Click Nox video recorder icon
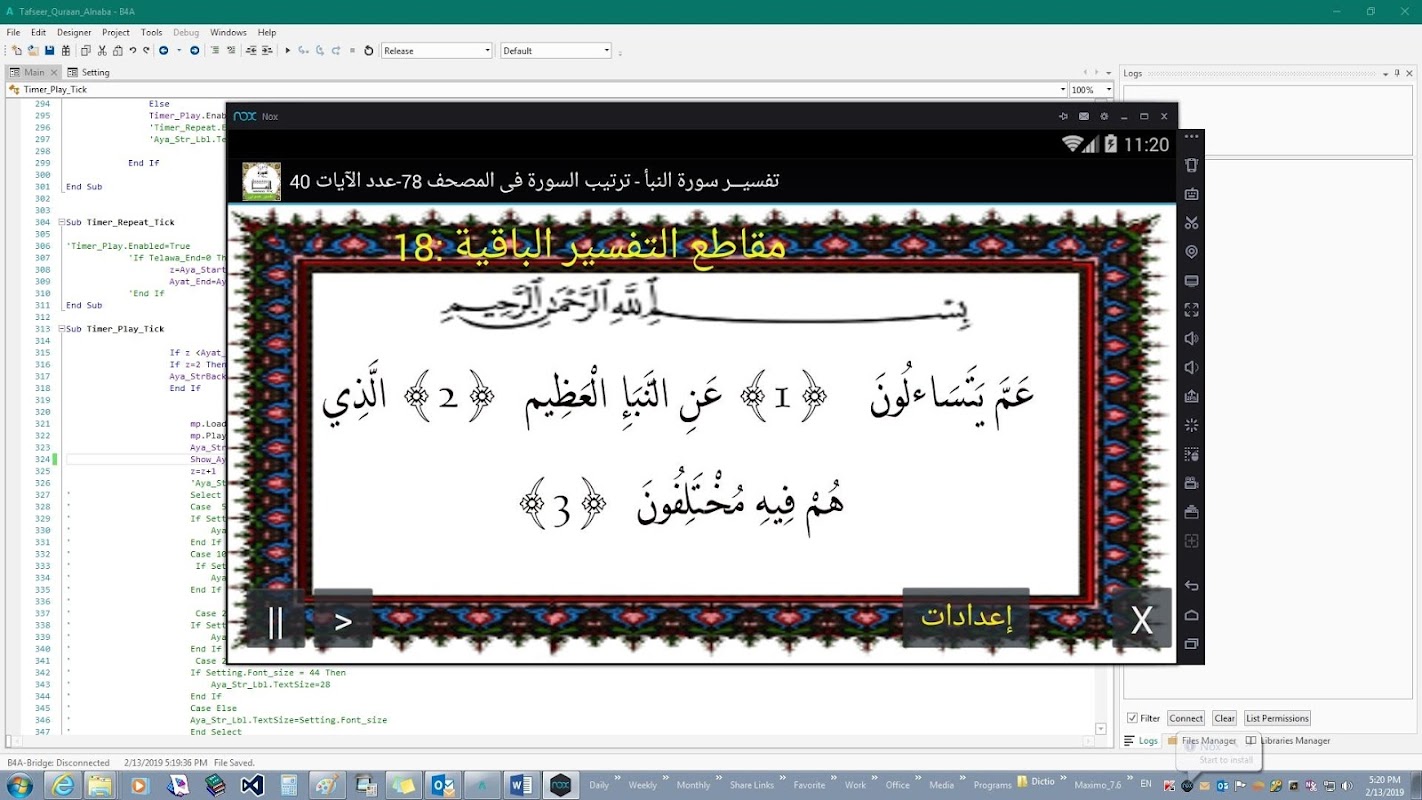This screenshot has height=800, width=1422. [1191, 483]
